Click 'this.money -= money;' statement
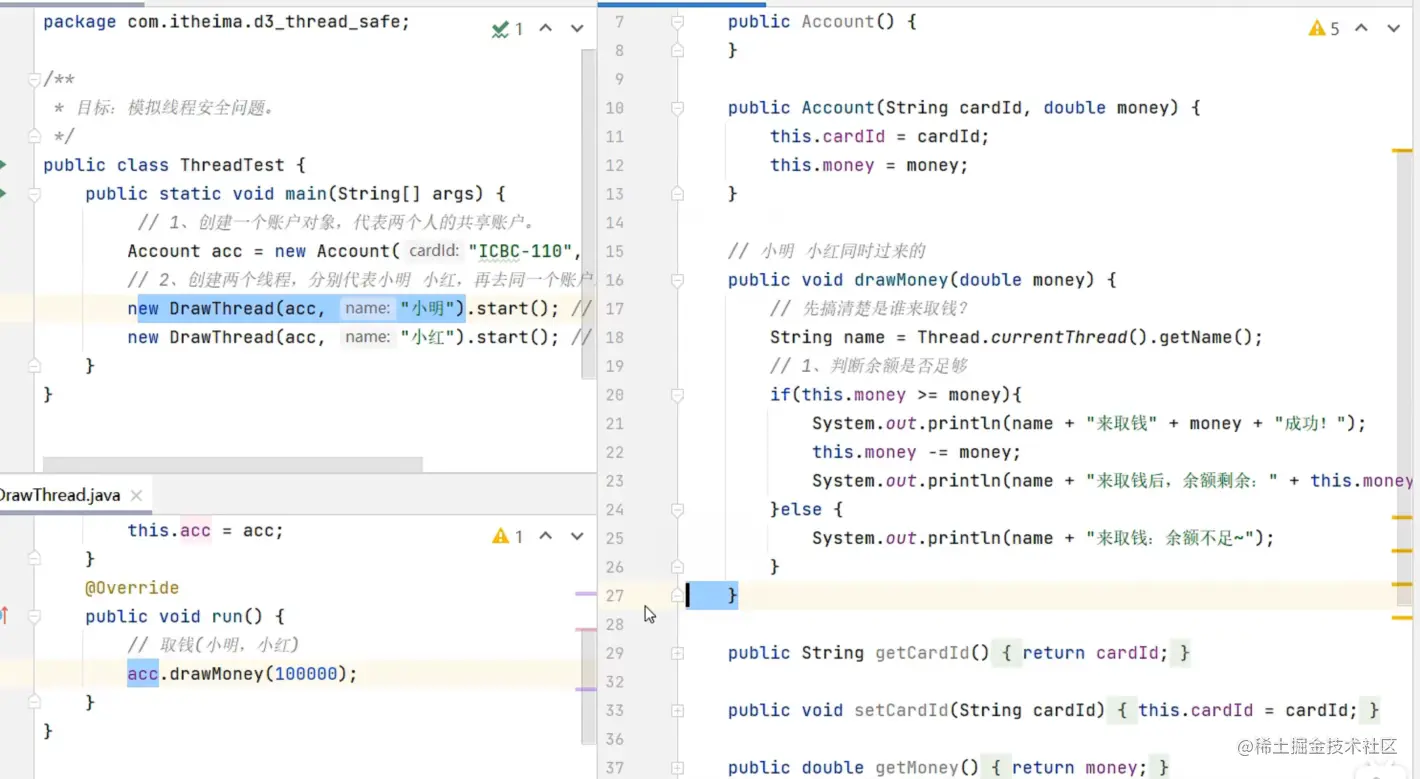This screenshot has height=779, width=1420. click(x=916, y=452)
